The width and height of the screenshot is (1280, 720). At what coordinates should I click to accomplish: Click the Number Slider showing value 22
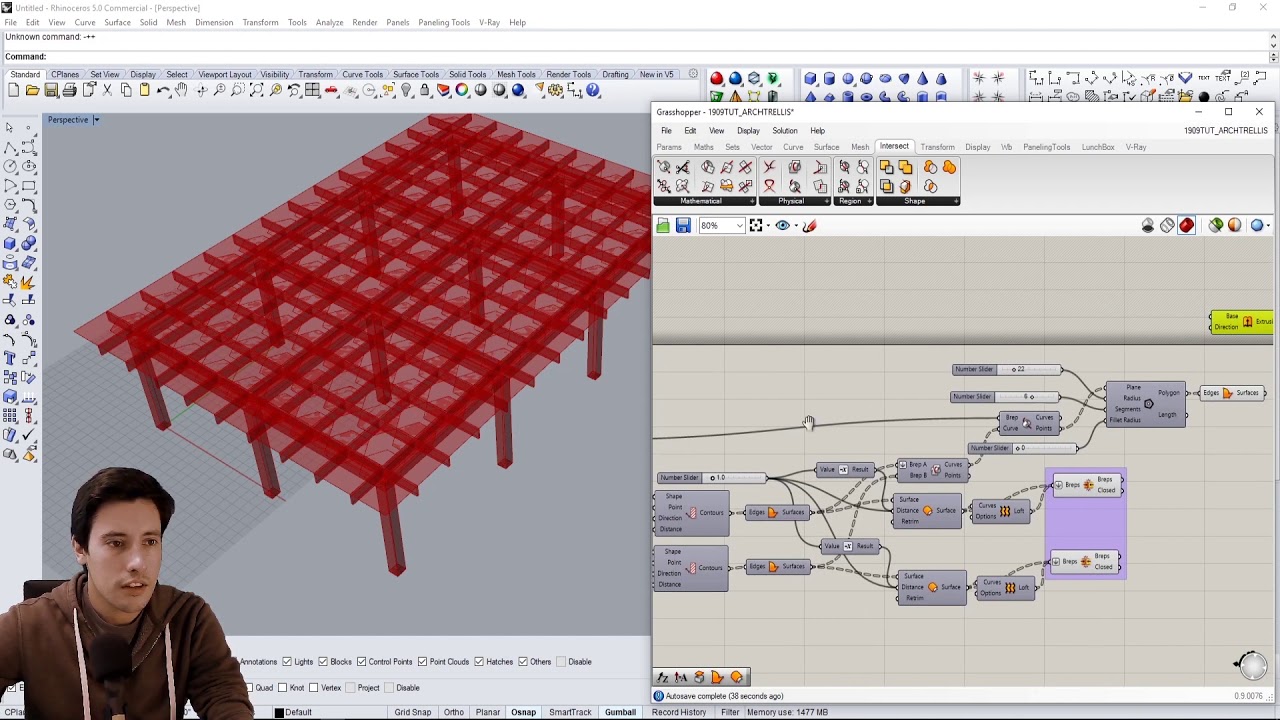(1006, 370)
